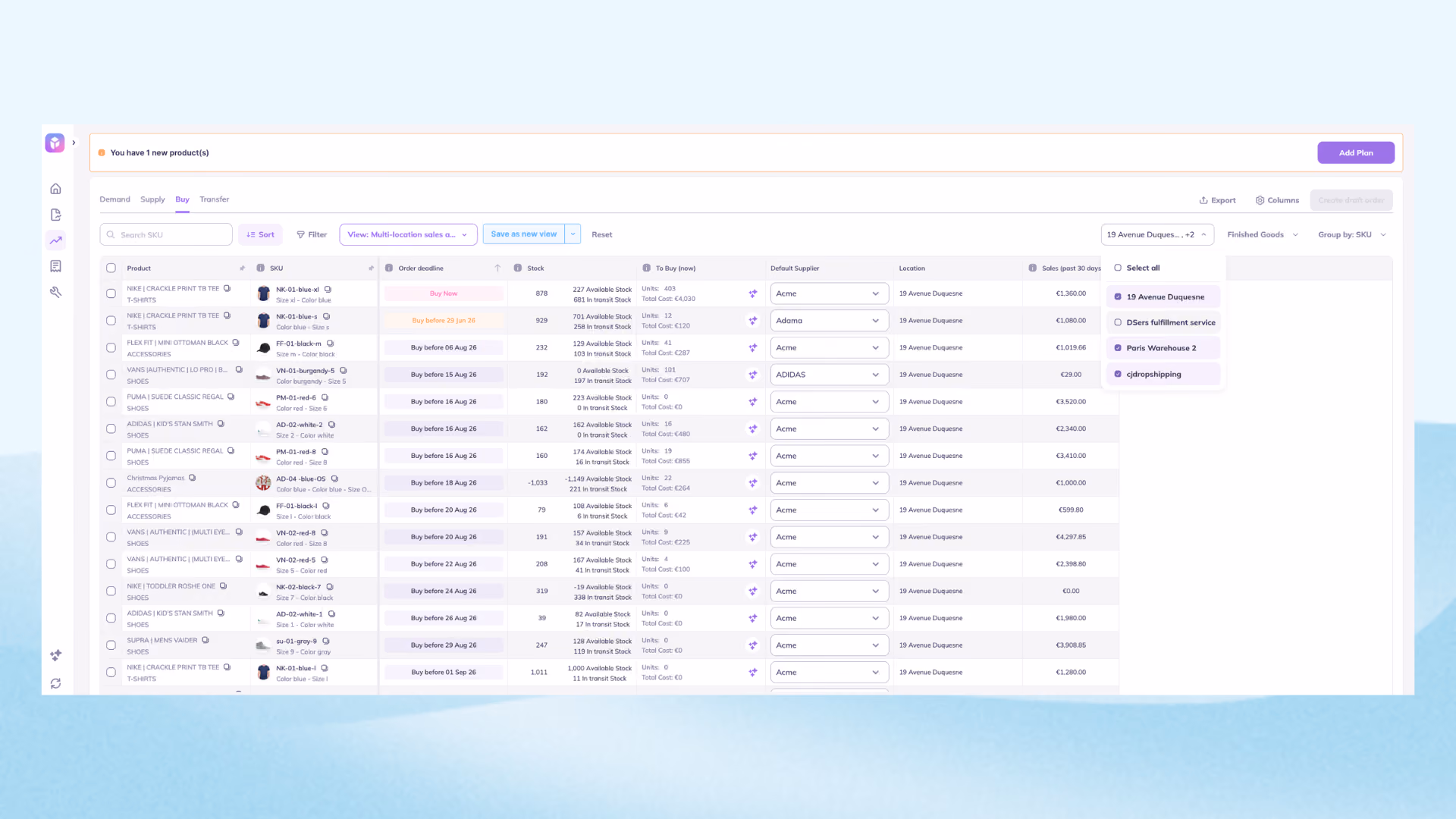Switch to the Transfer tab
This screenshot has width=1456, height=819.
click(214, 199)
